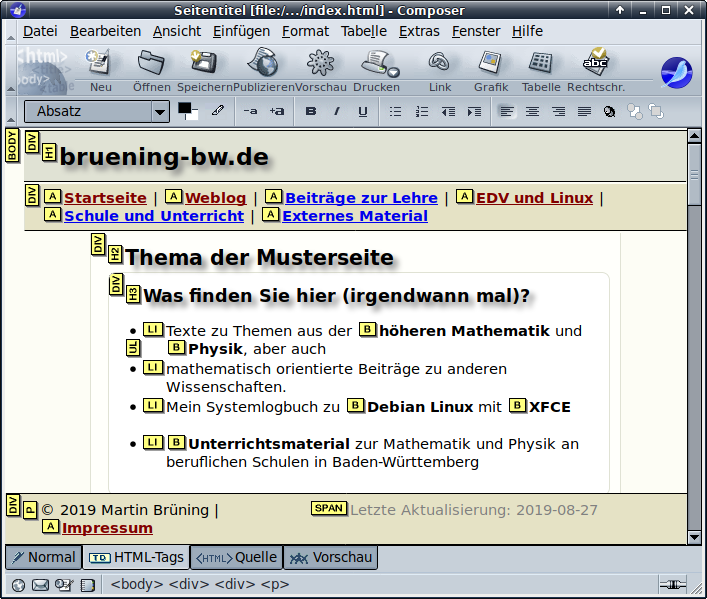
Task: Toggle italic formatting button
Action: (336, 111)
